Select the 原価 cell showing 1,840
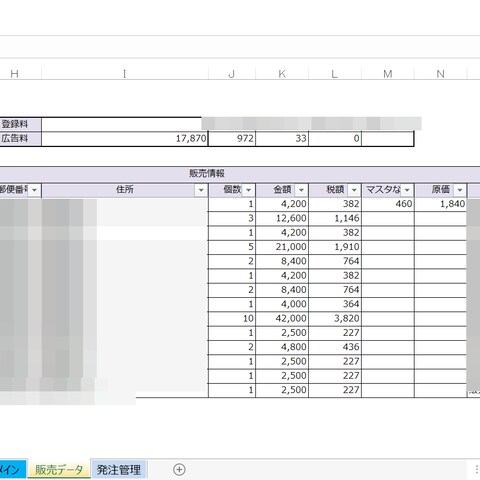Image resolution: width=480 pixels, height=480 pixels. click(440, 204)
